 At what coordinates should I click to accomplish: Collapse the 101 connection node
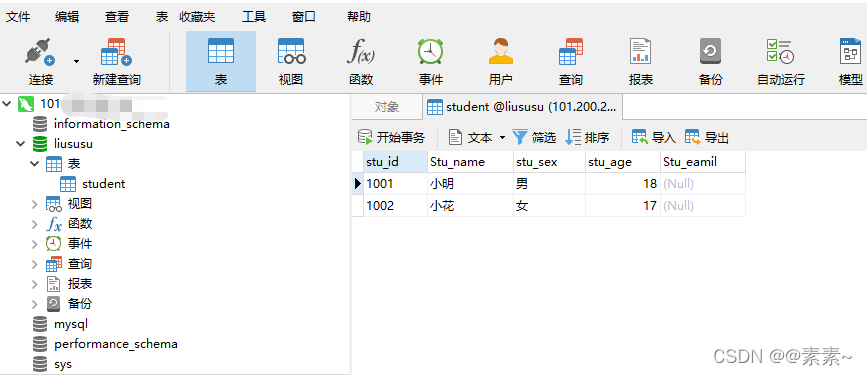click(7, 103)
